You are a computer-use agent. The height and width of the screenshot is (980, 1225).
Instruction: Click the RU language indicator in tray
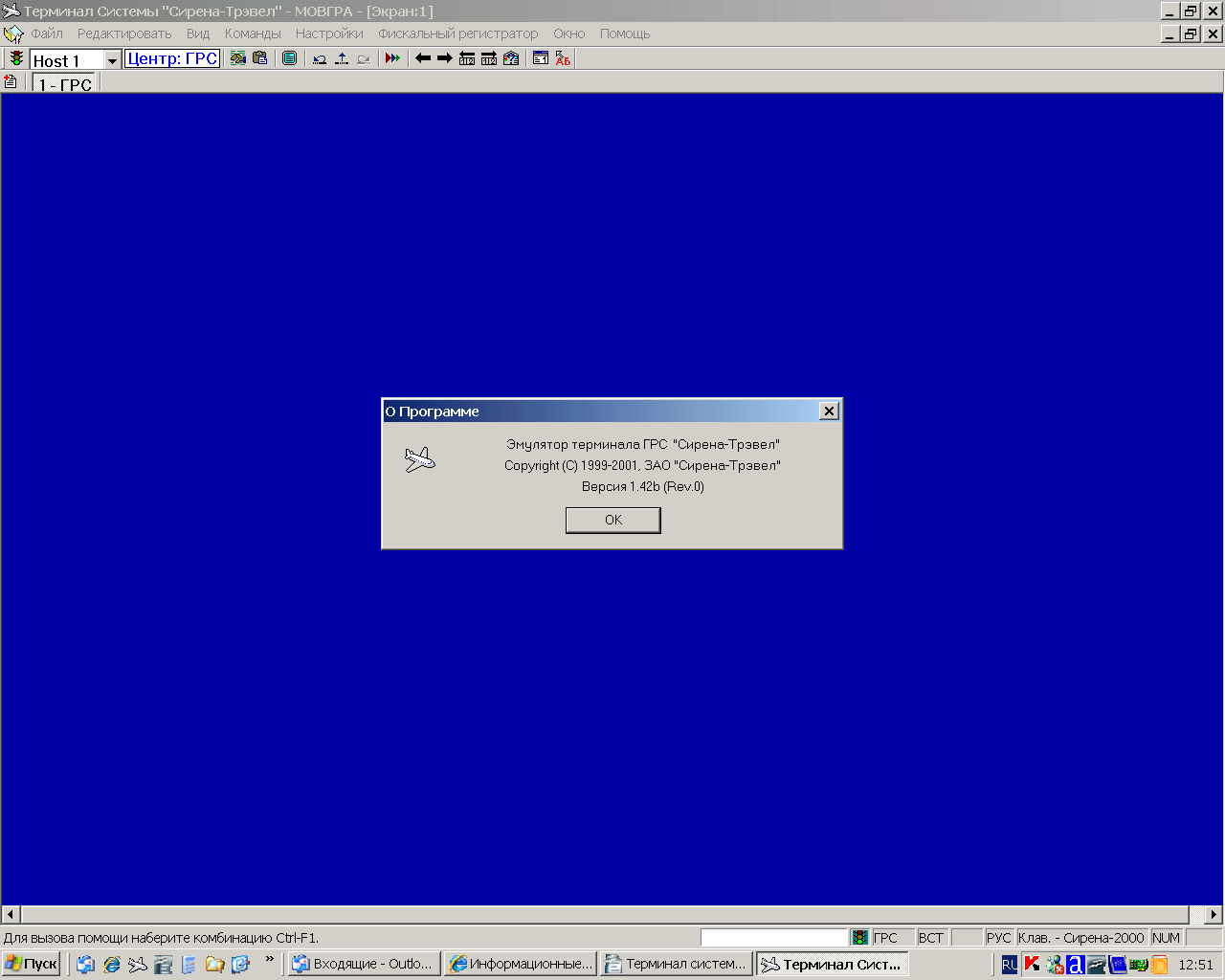click(x=1010, y=965)
